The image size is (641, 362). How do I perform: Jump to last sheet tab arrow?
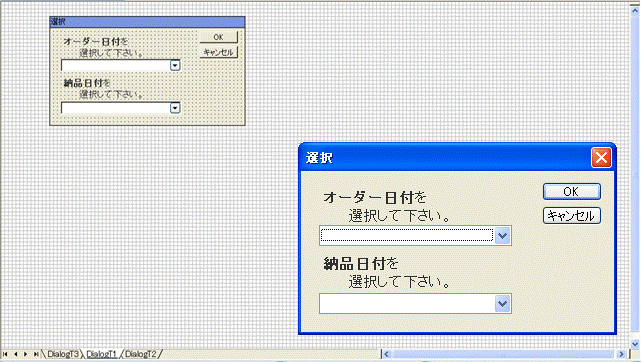tap(36, 354)
